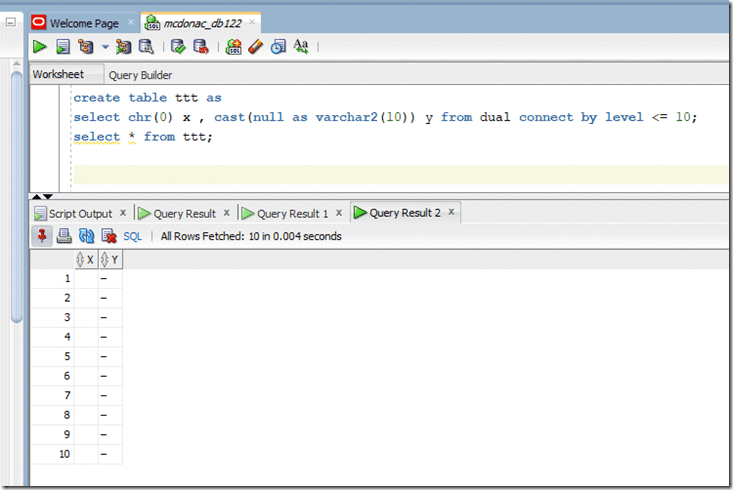Switch to the Query Builder tab
733x490 pixels.
tap(140, 75)
